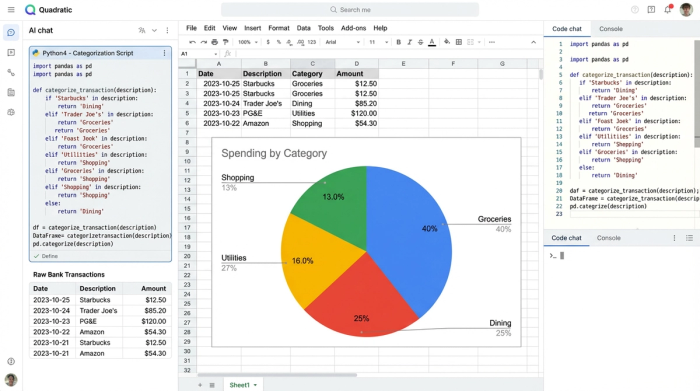Toggle bold formatting
Viewport: 700px width, 391px height.
tap(398, 42)
